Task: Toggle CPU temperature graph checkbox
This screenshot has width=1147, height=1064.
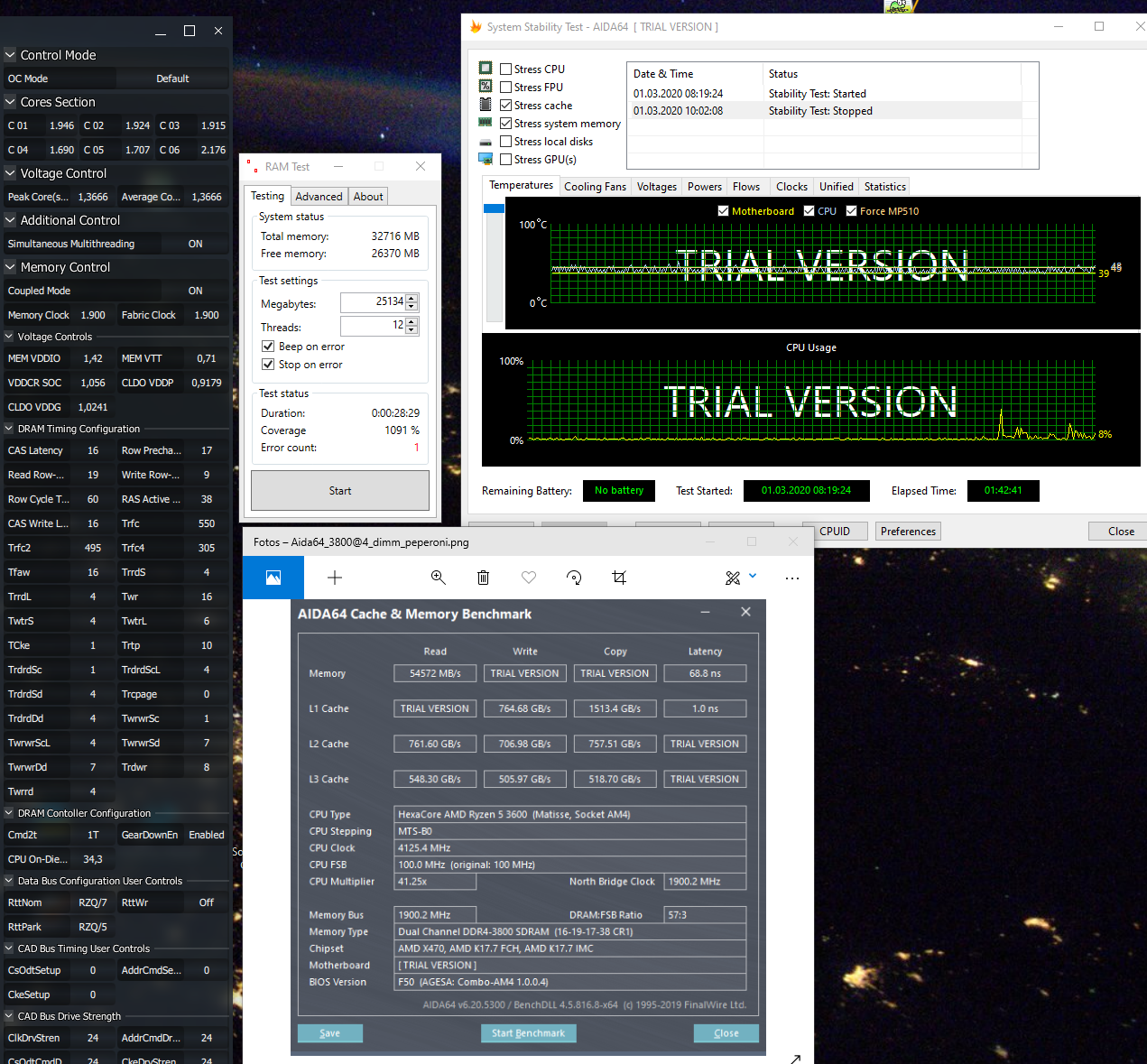Action: tap(809, 211)
